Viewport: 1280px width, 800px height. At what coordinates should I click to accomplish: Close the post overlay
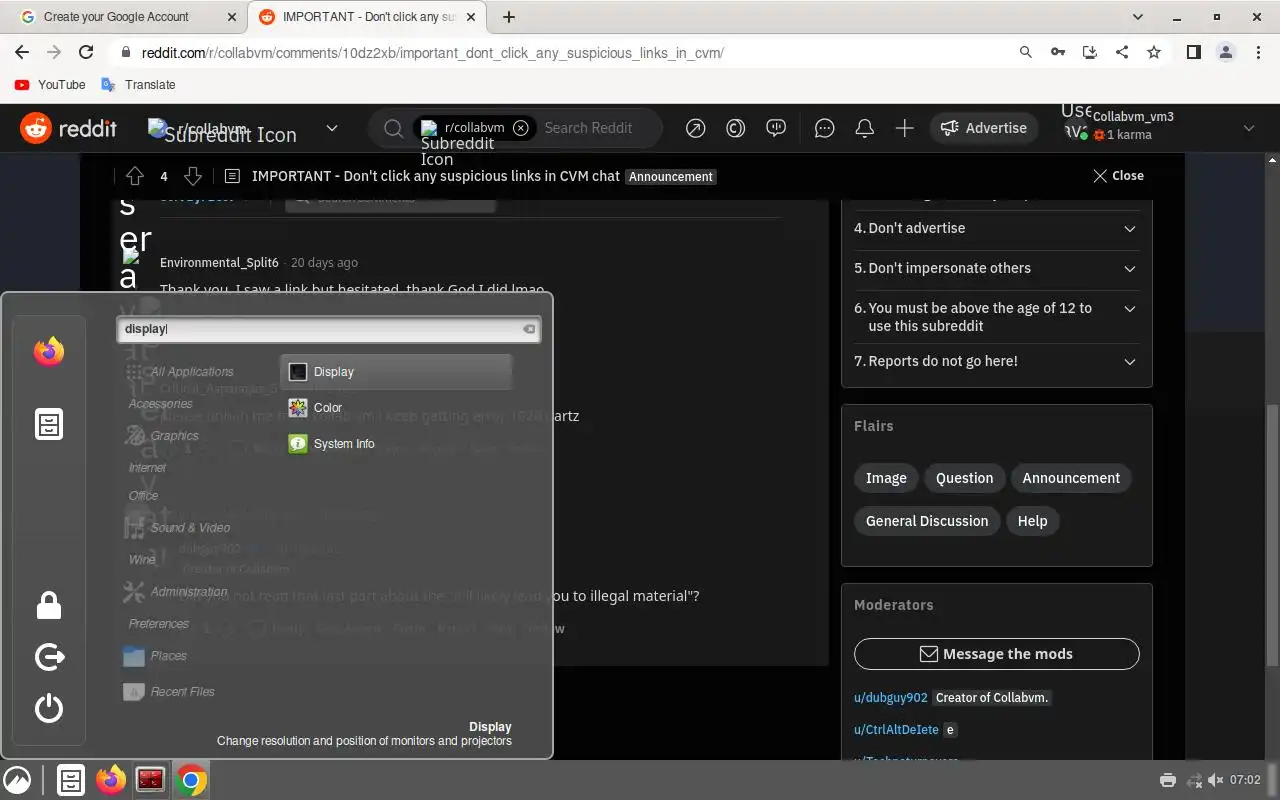coord(1118,176)
